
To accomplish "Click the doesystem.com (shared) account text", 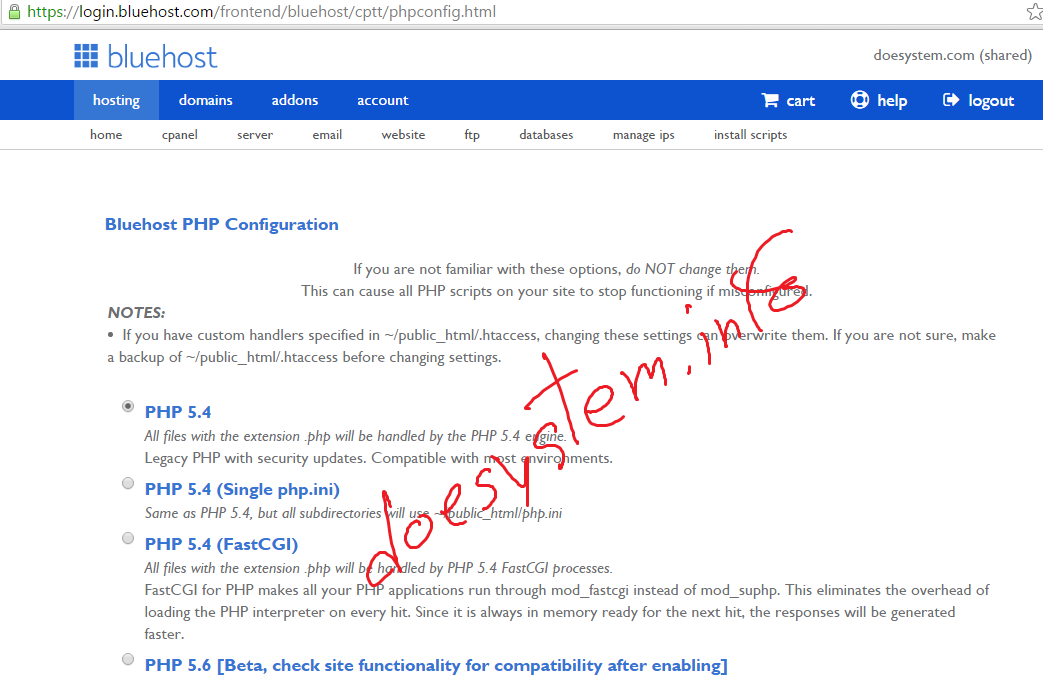I will click(x=953, y=55).
